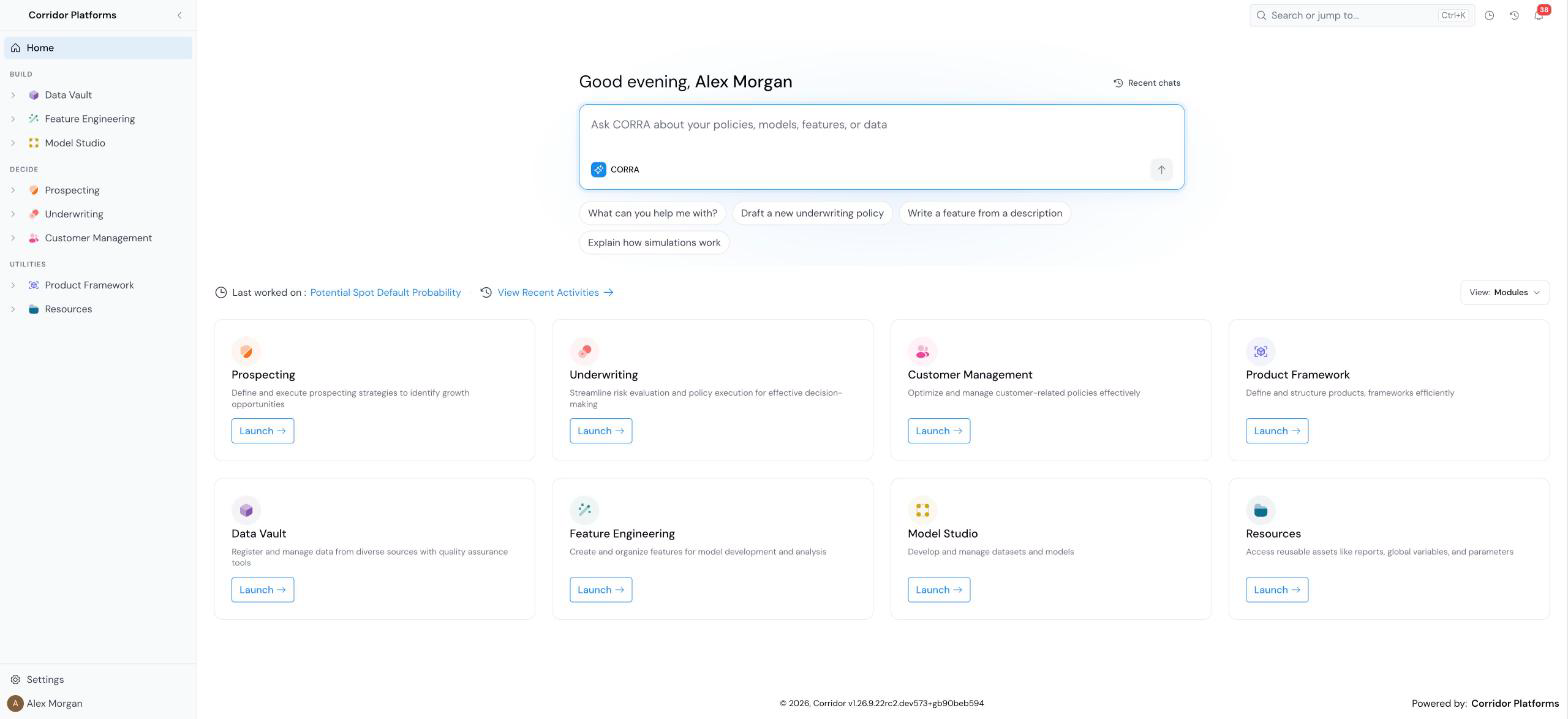Open Recent chats
Image resolution: width=1568 pixels, height=719 pixels.
coord(1147,83)
